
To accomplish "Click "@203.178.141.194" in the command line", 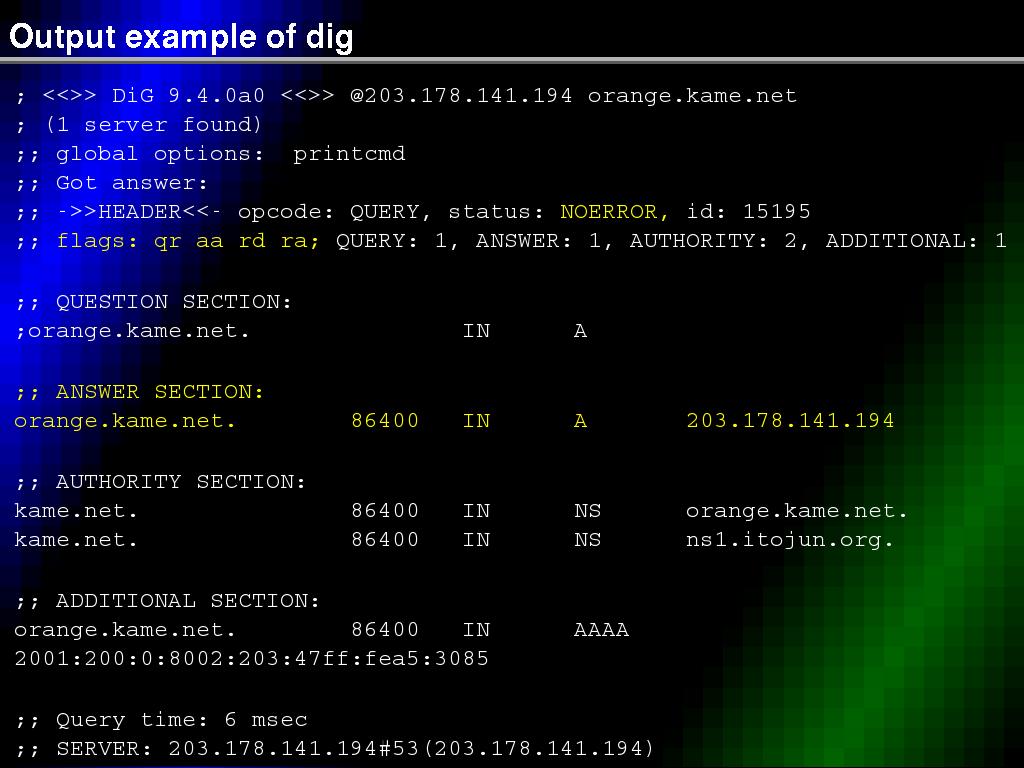I will 461,95.
